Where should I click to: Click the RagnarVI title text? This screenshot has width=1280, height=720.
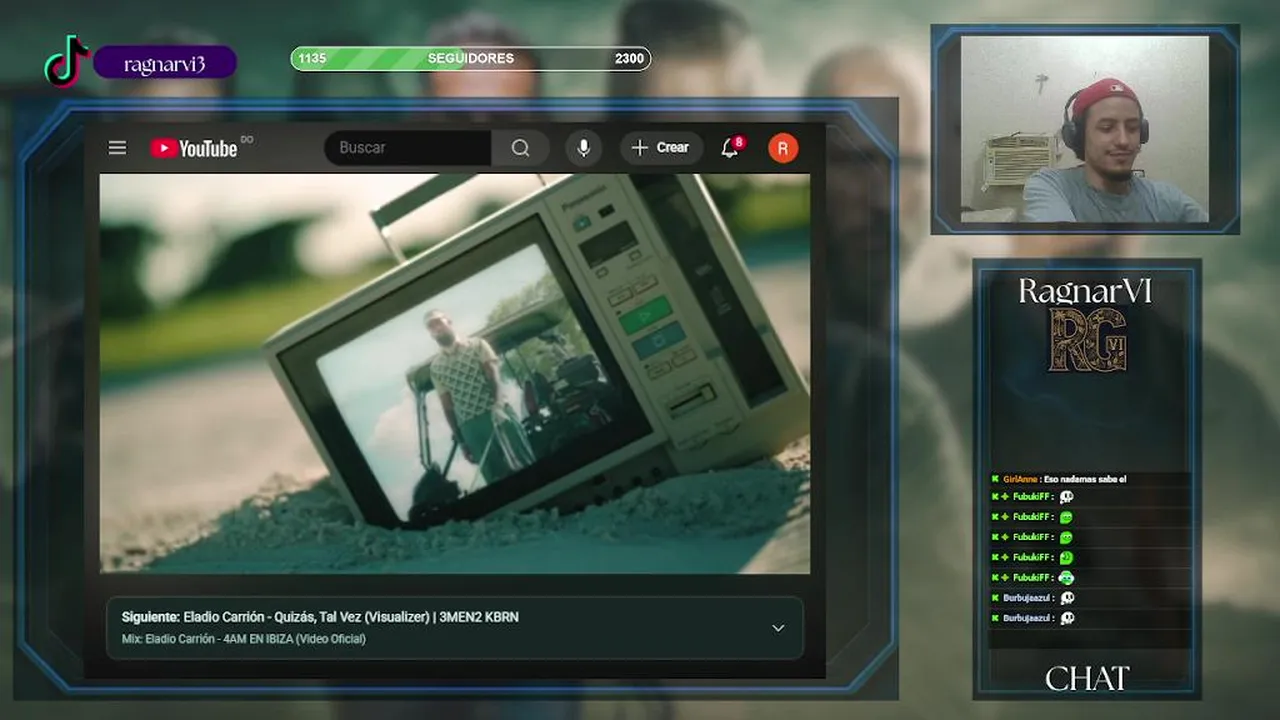(x=1085, y=291)
